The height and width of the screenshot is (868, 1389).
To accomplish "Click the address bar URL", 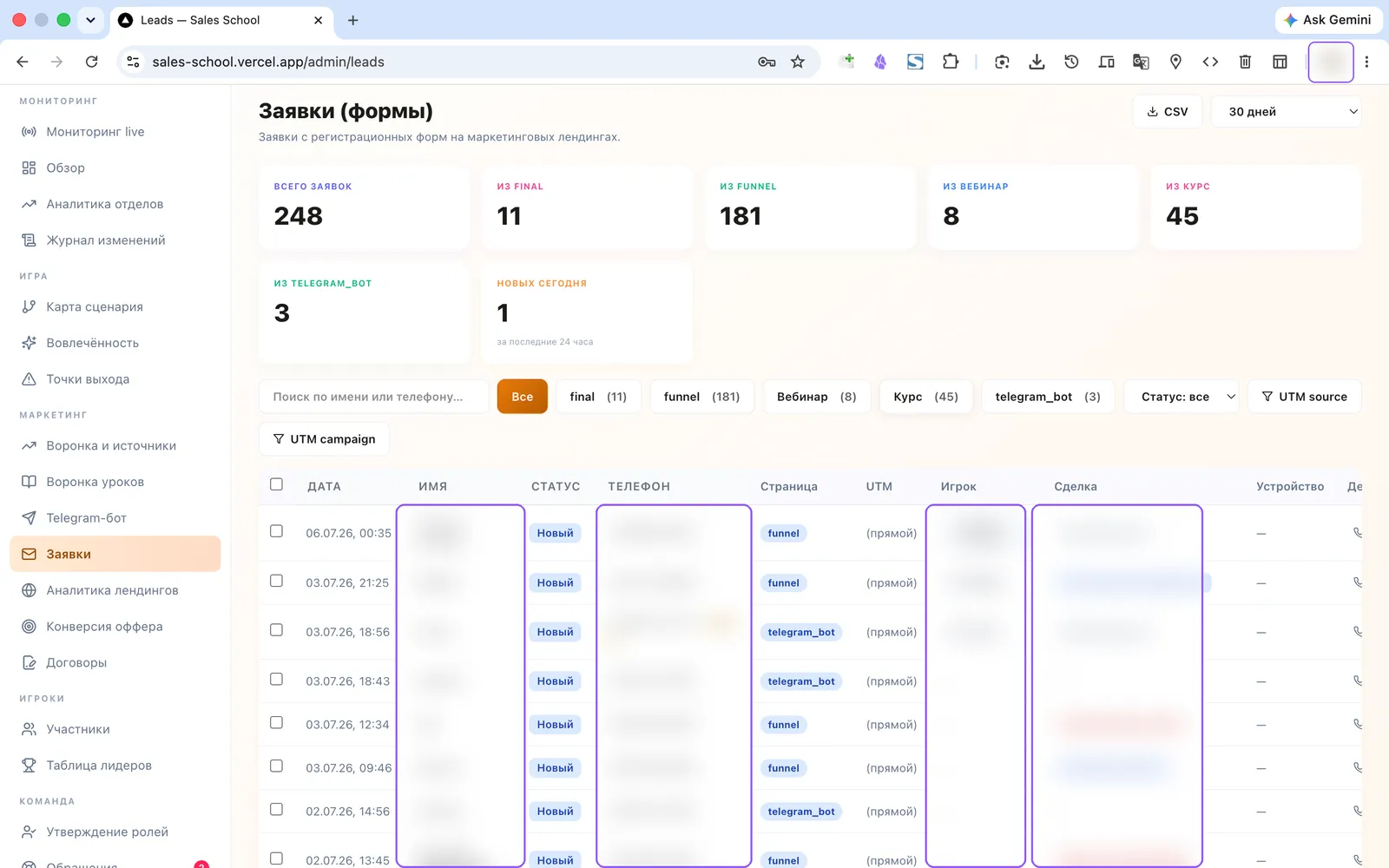I will (268, 62).
